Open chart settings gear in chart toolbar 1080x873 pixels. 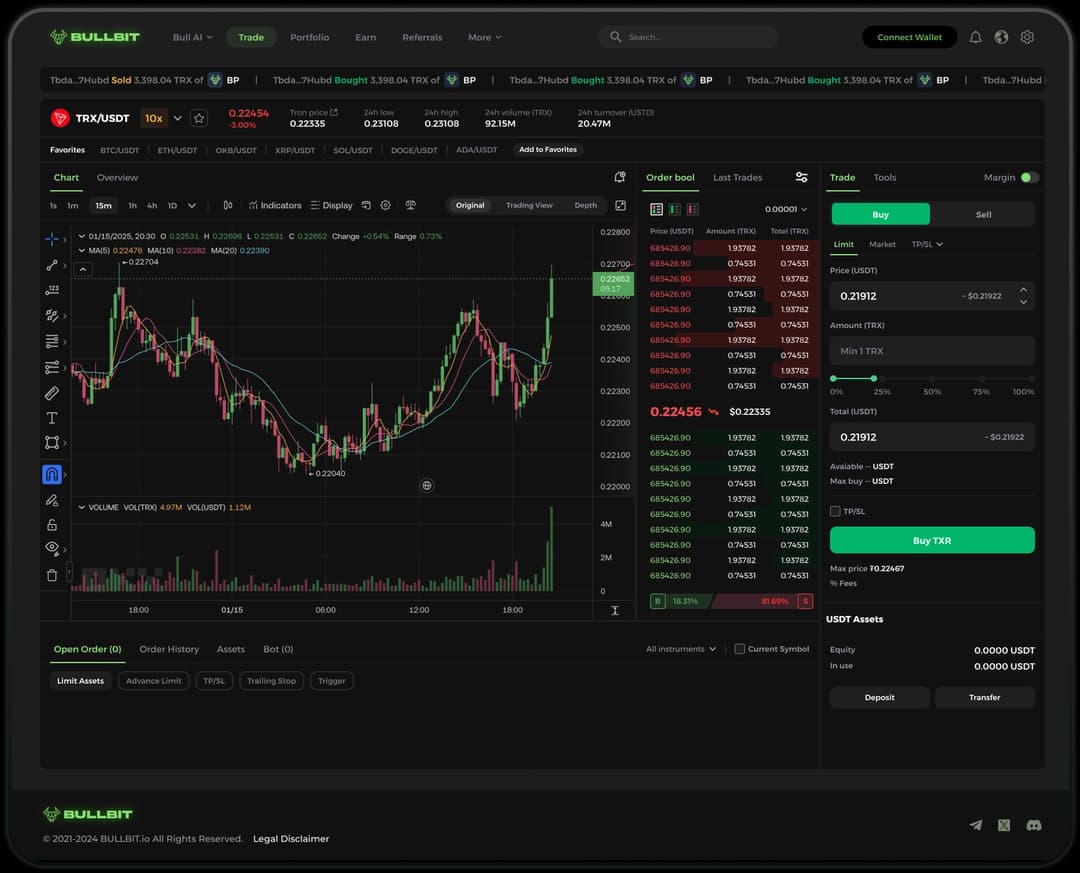pos(386,205)
